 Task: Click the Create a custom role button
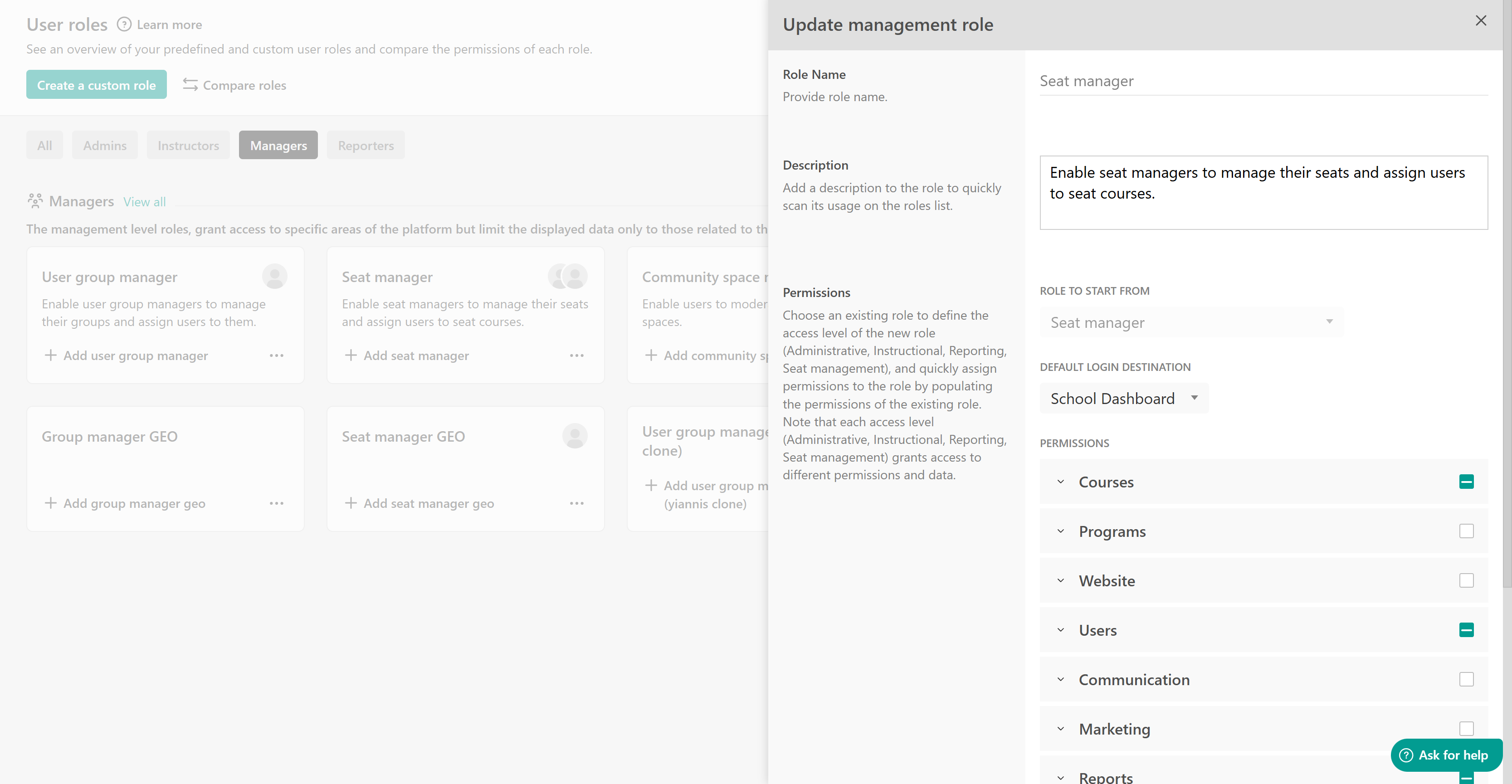point(96,85)
